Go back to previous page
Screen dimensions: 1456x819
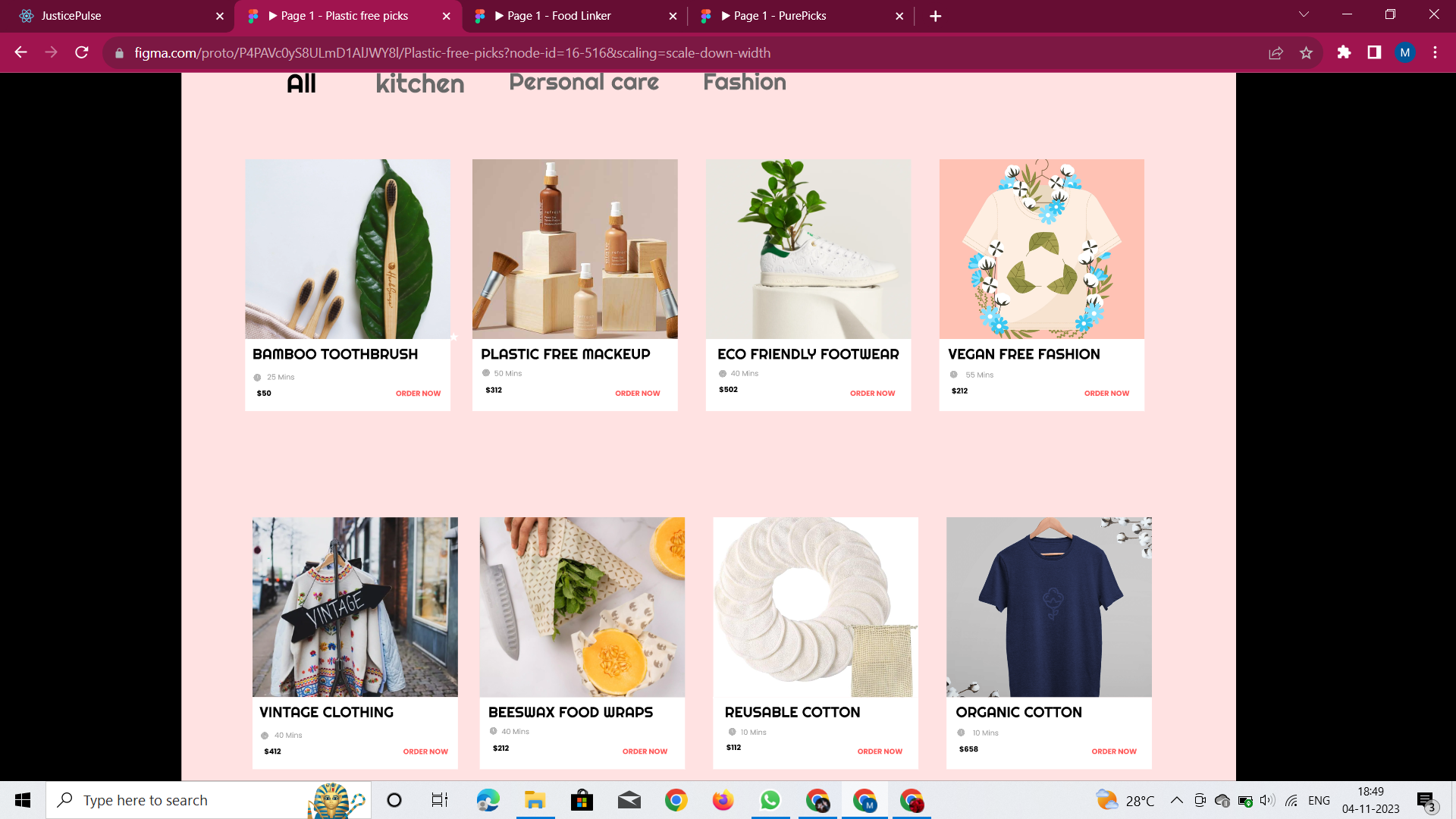(x=21, y=52)
